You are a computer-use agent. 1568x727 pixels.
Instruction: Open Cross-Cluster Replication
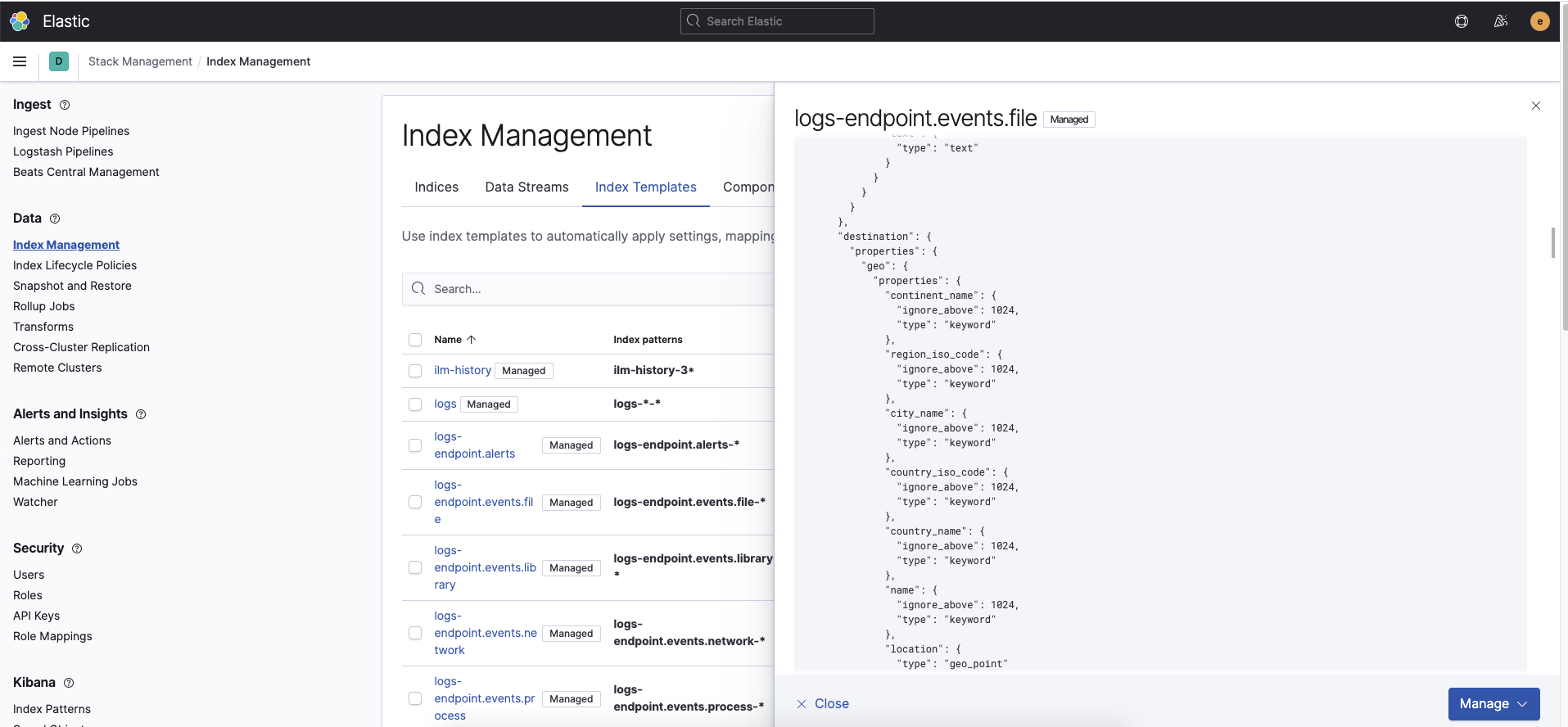click(x=81, y=347)
